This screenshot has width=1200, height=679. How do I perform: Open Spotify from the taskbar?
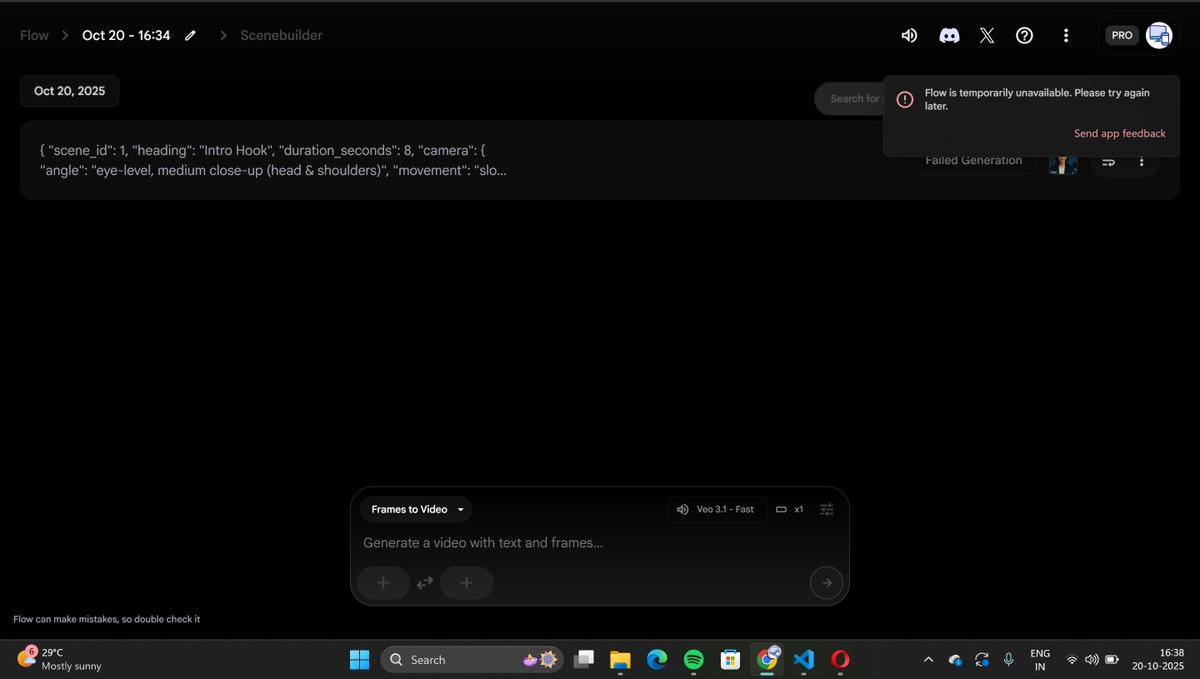coord(693,660)
